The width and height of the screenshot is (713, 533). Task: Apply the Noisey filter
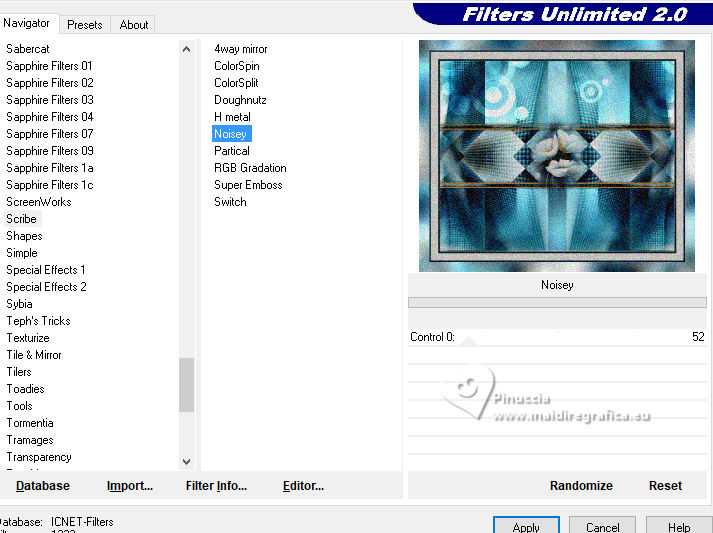tap(526, 526)
